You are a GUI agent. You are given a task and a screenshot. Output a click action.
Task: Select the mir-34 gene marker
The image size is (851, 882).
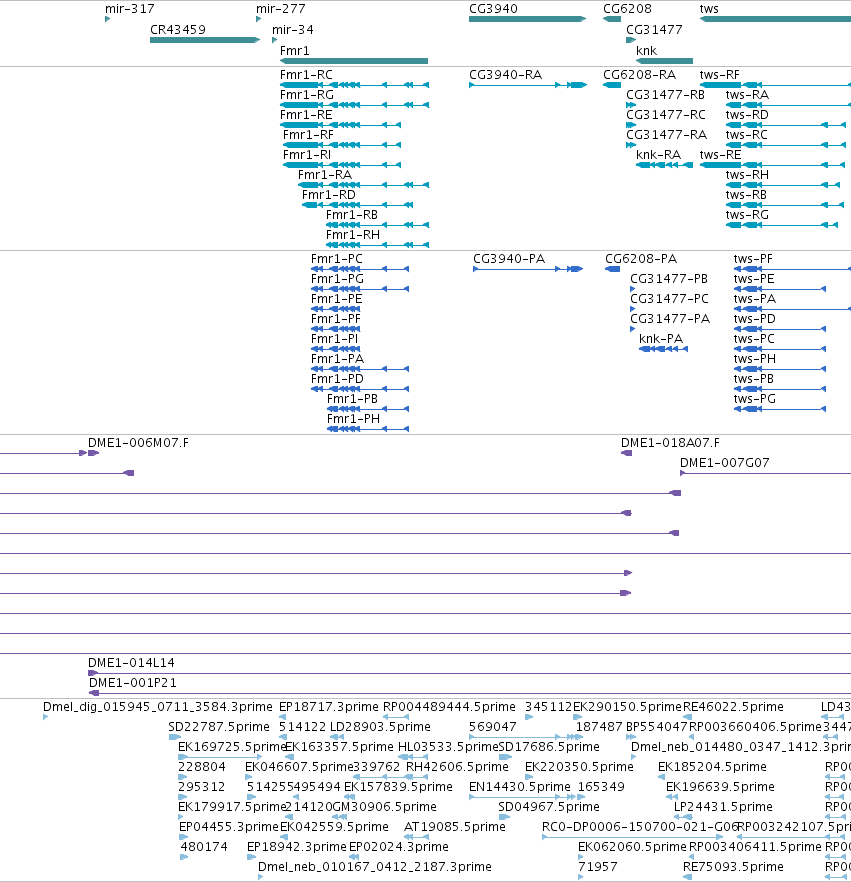point(274,40)
